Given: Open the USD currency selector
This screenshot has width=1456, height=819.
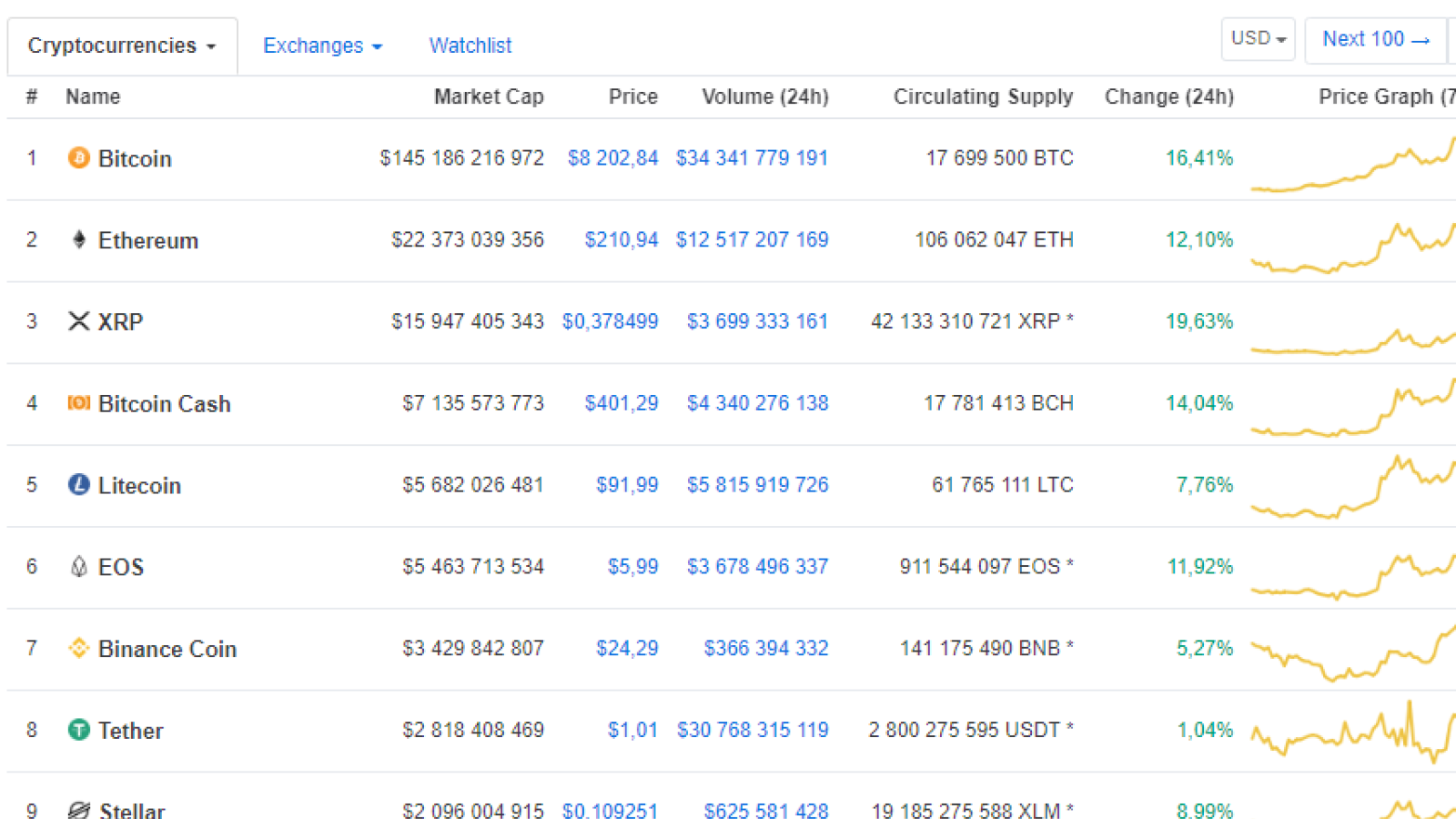Looking at the screenshot, I should pos(1258,39).
